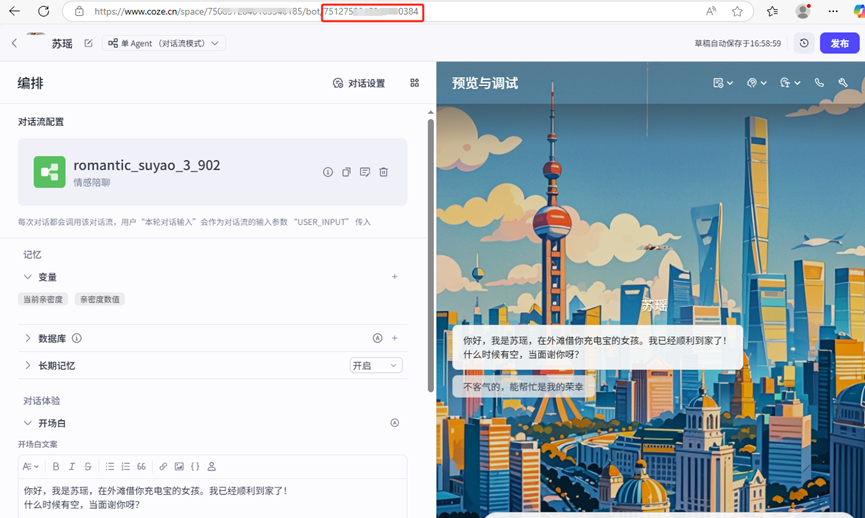Insert image in opening text editor
Viewport: 865px width, 518px height.
pyautogui.click(x=179, y=467)
